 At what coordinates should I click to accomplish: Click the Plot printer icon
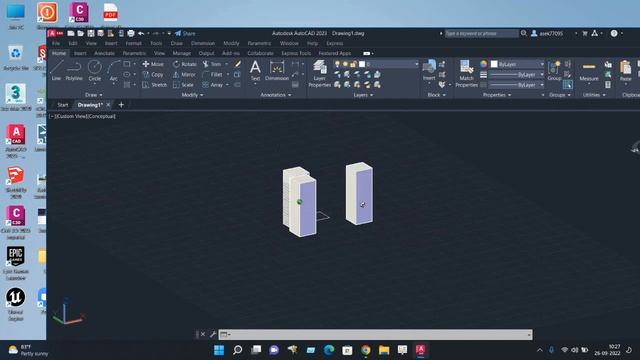[x=131, y=33]
